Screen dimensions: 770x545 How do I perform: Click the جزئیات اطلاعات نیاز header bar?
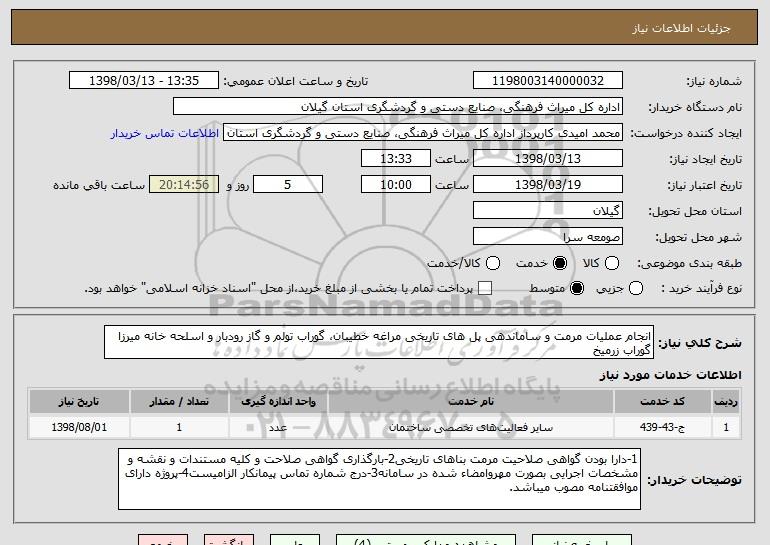[x=385, y=27]
